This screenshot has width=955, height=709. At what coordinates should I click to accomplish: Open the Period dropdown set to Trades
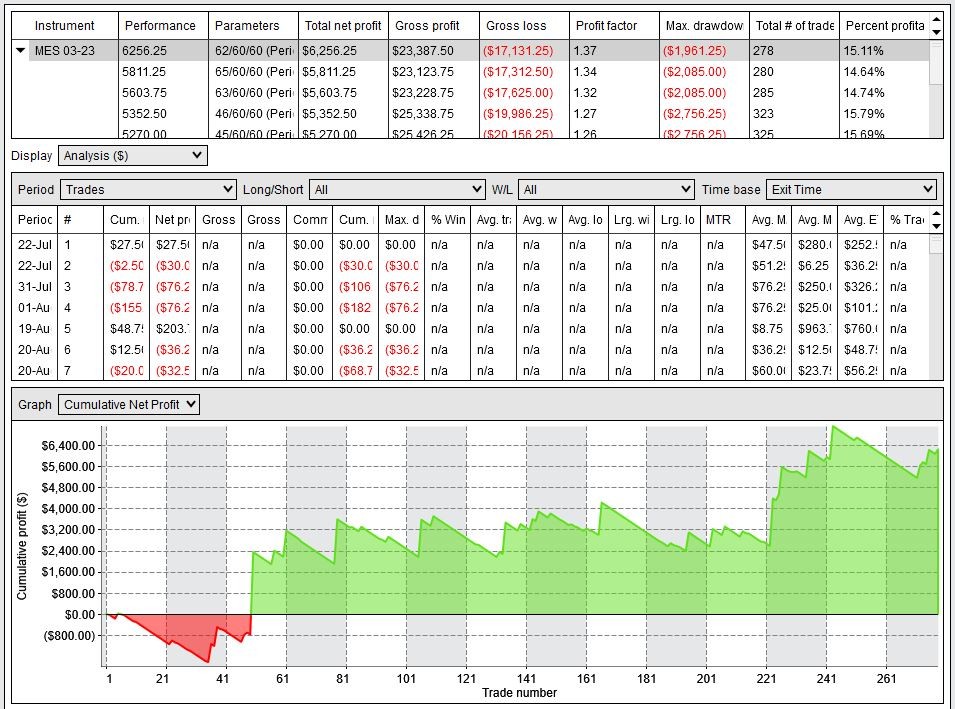(x=147, y=188)
